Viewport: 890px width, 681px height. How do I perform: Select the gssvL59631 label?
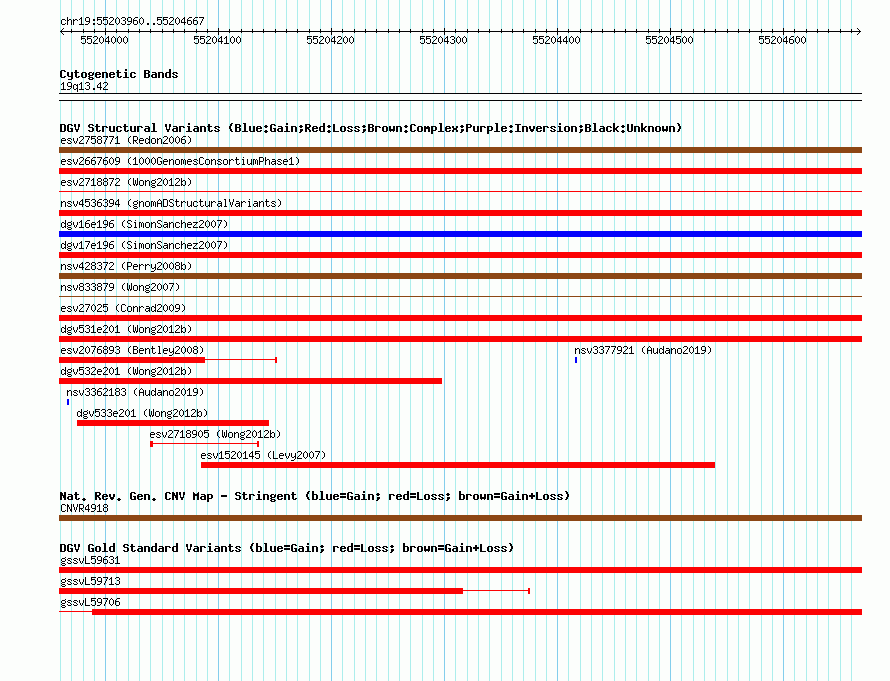(90, 560)
